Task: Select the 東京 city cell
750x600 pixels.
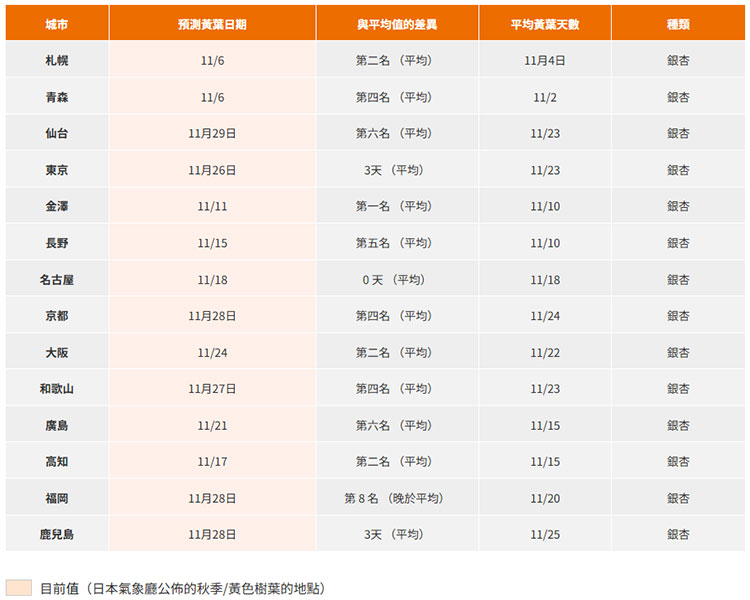Action: [x=57, y=170]
